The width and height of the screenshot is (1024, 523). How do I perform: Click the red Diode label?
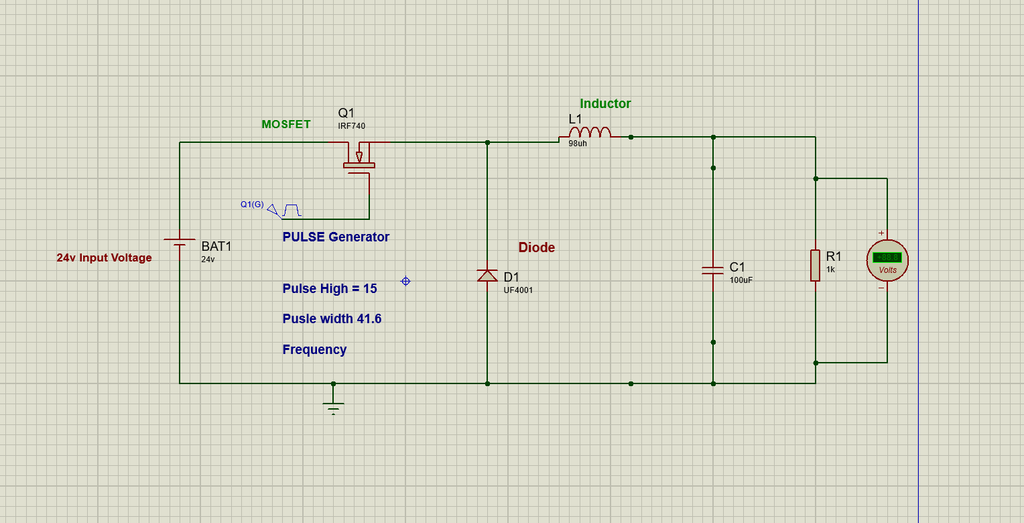(536, 247)
